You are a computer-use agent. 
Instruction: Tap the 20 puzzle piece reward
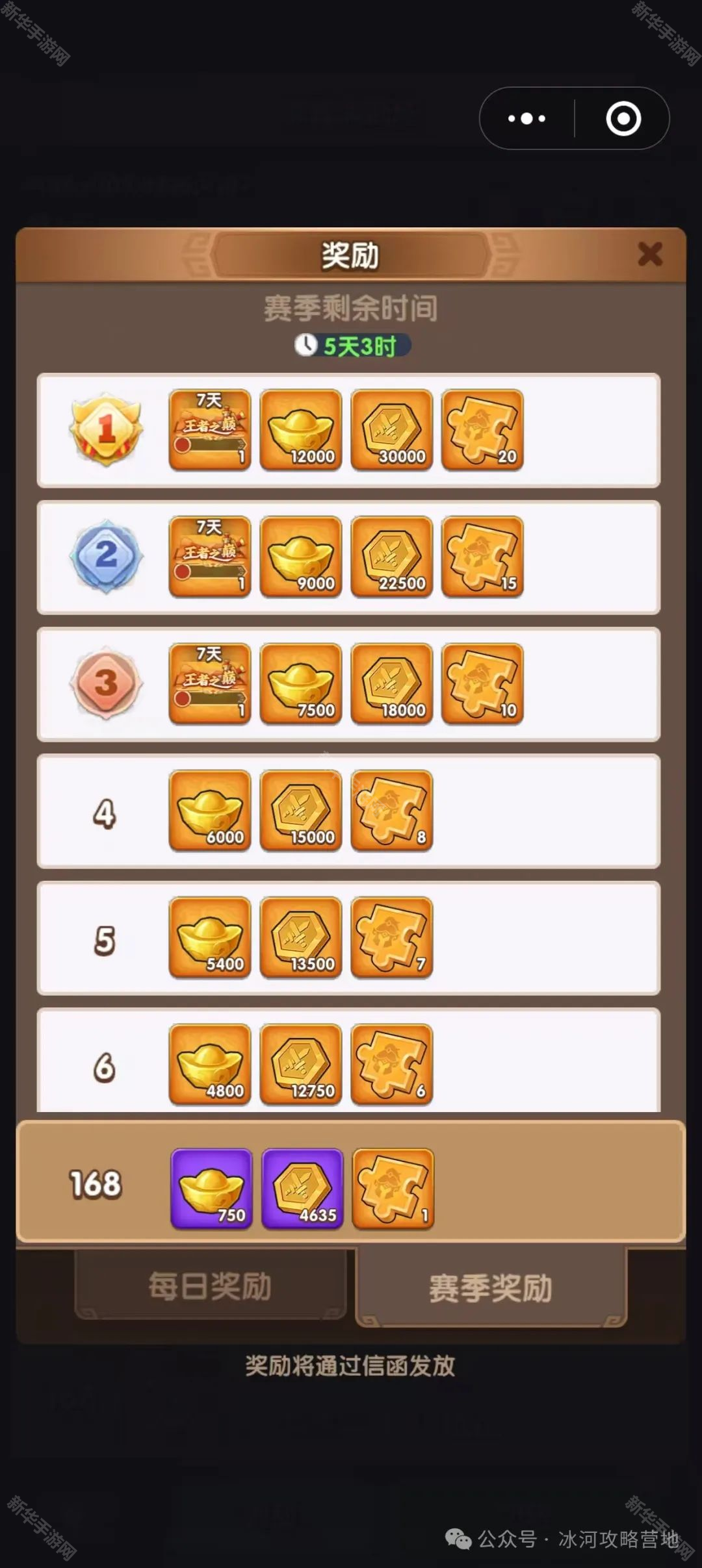[x=482, y=429]
